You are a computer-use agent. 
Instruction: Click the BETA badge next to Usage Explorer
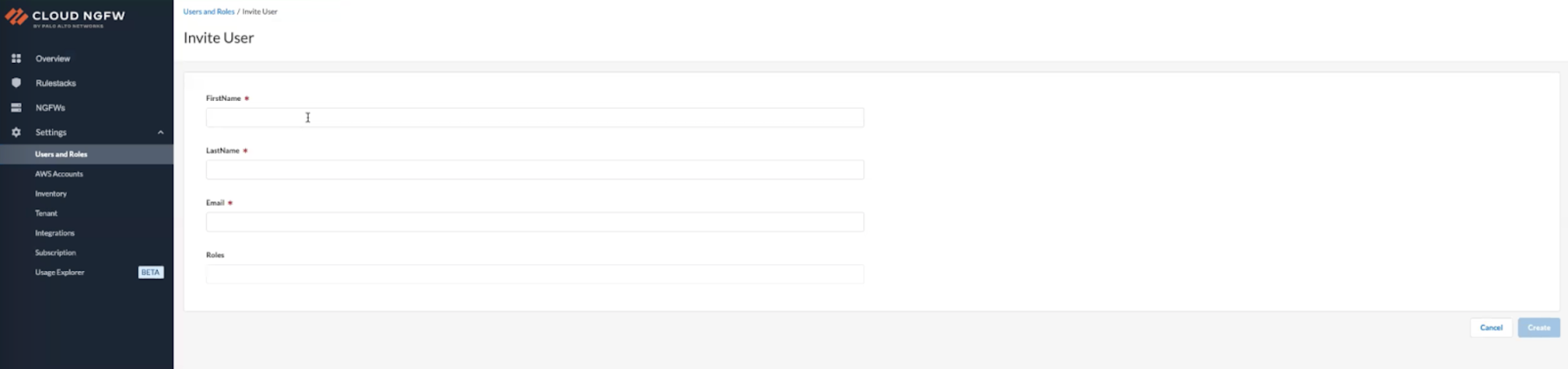[150, 272]
